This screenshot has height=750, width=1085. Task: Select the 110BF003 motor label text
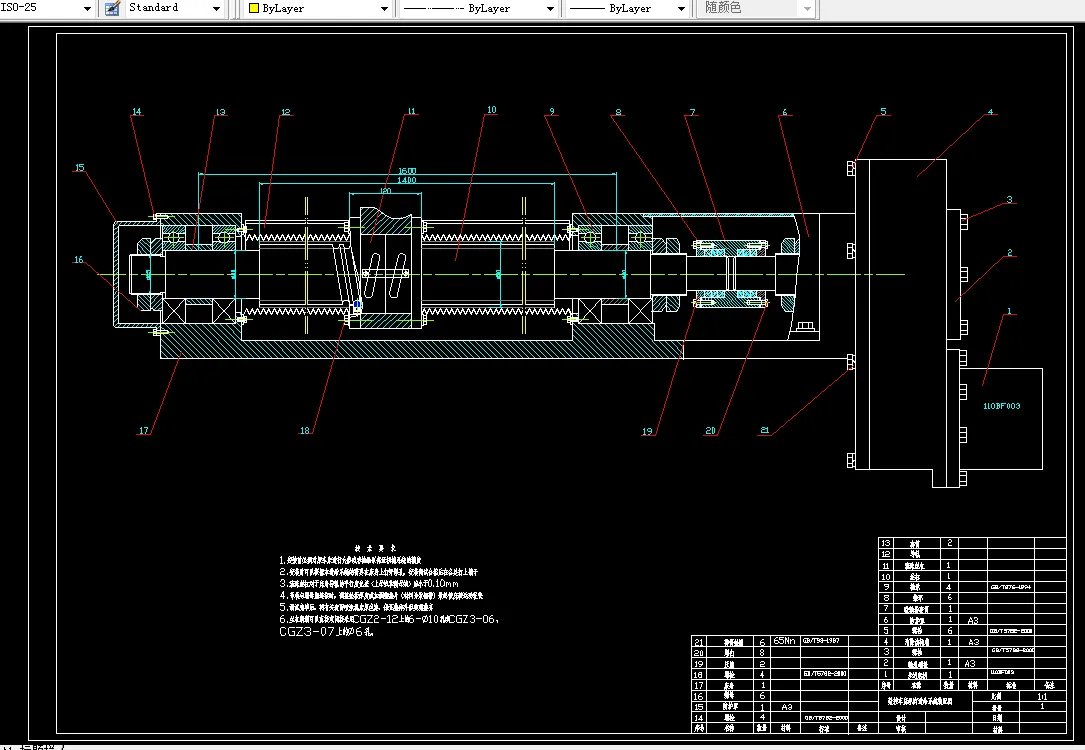click(x=1001, y=406)
